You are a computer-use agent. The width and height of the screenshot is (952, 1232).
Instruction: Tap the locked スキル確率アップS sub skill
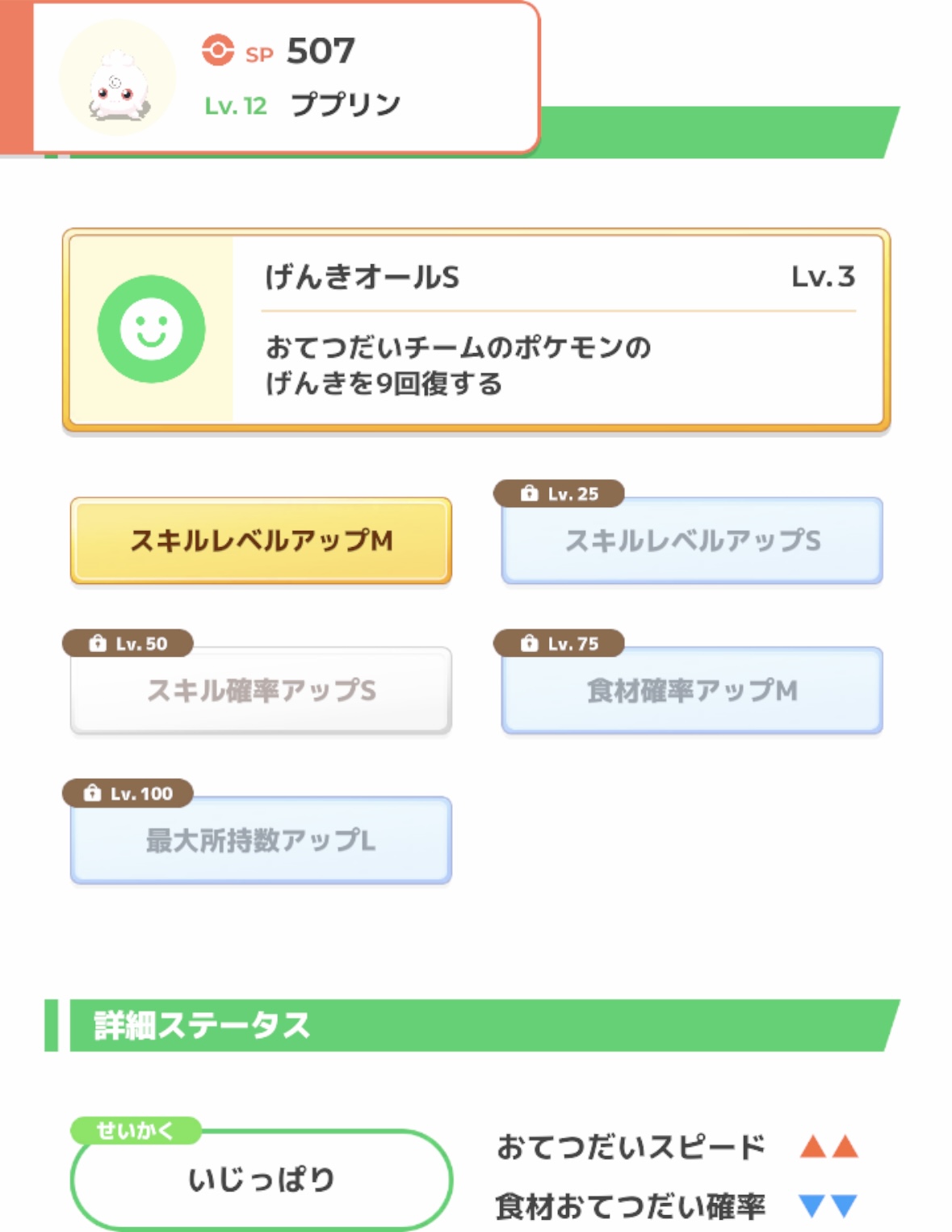click(x=261, y=691)
